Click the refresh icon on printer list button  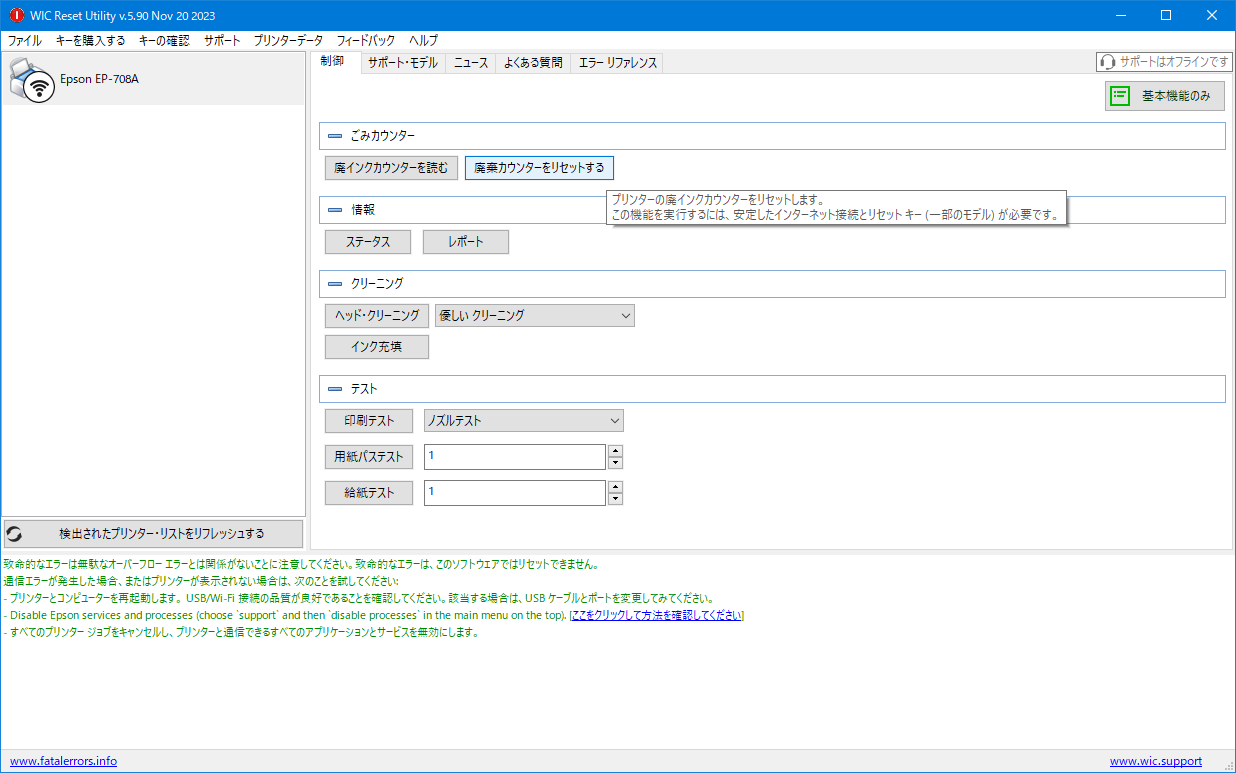(15, 534)
